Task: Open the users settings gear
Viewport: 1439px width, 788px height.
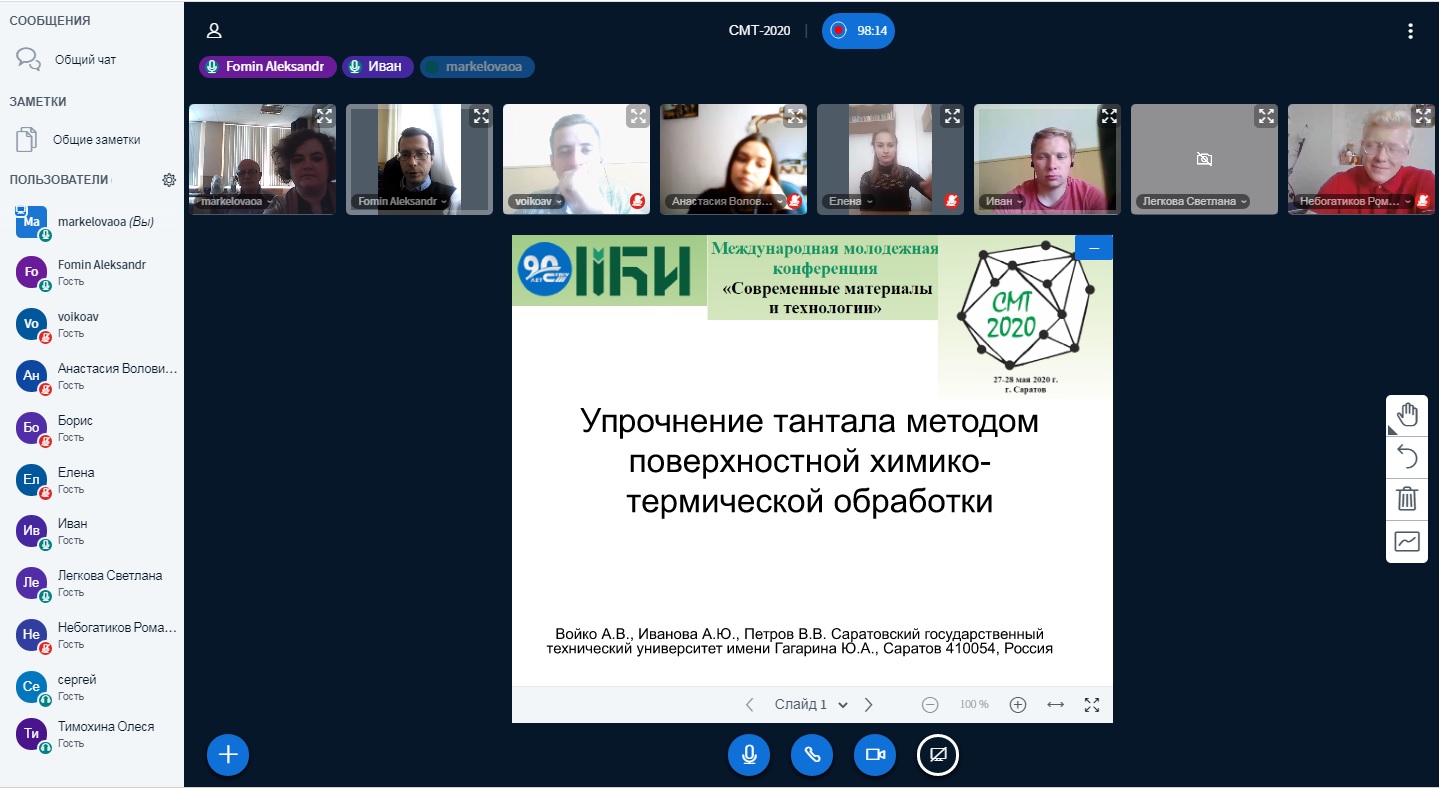Action: point(169,180)
